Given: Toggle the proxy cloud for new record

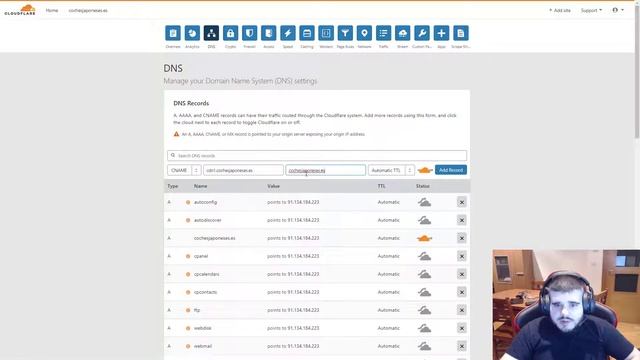Looking at the screenshot, I should tap(424, 170).
